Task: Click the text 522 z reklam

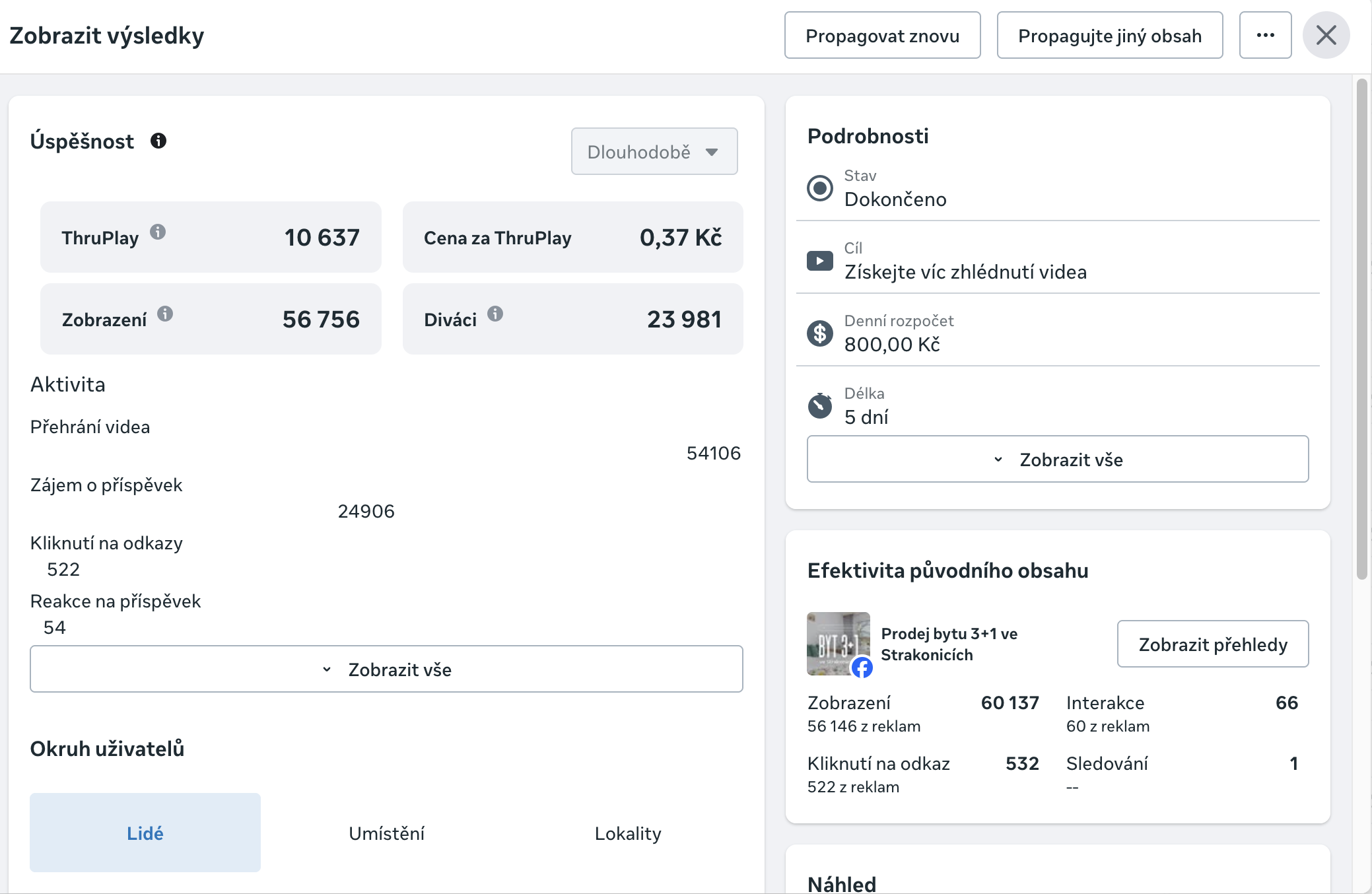Action: click(853, 787)
